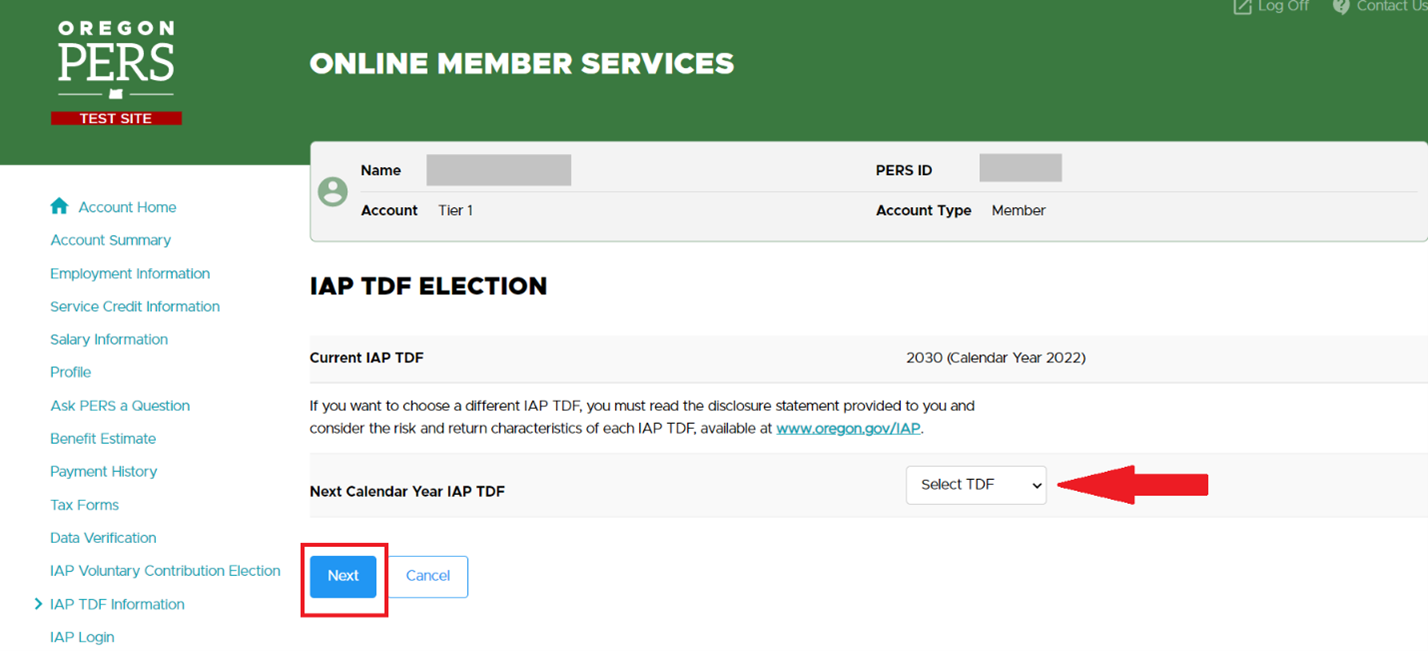Click the member profile avatar icon
The height and width of the screenshot is (651, 1428).
332,191
